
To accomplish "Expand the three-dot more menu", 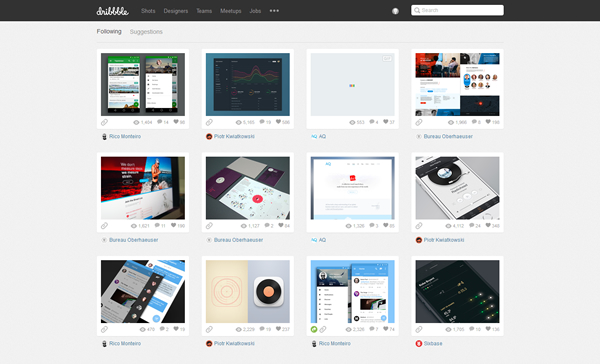I will (274, 11).
